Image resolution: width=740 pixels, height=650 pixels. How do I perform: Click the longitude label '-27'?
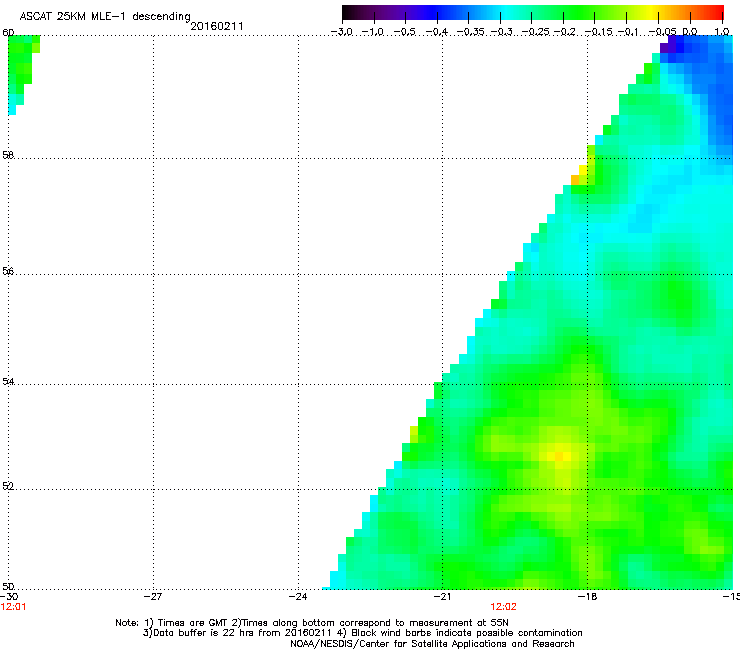pos(153,596)
